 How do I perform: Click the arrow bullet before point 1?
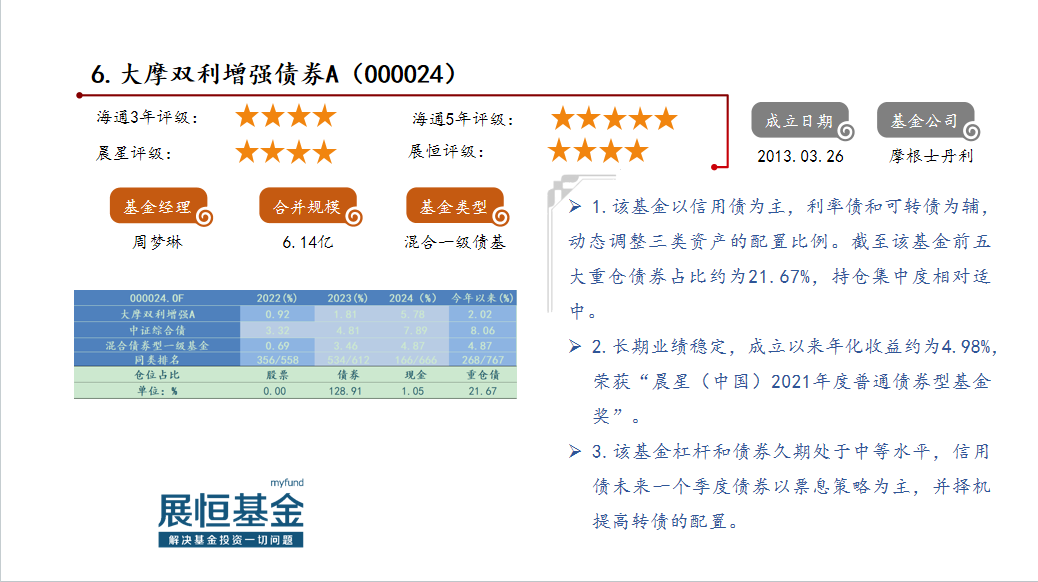(575, 207)
